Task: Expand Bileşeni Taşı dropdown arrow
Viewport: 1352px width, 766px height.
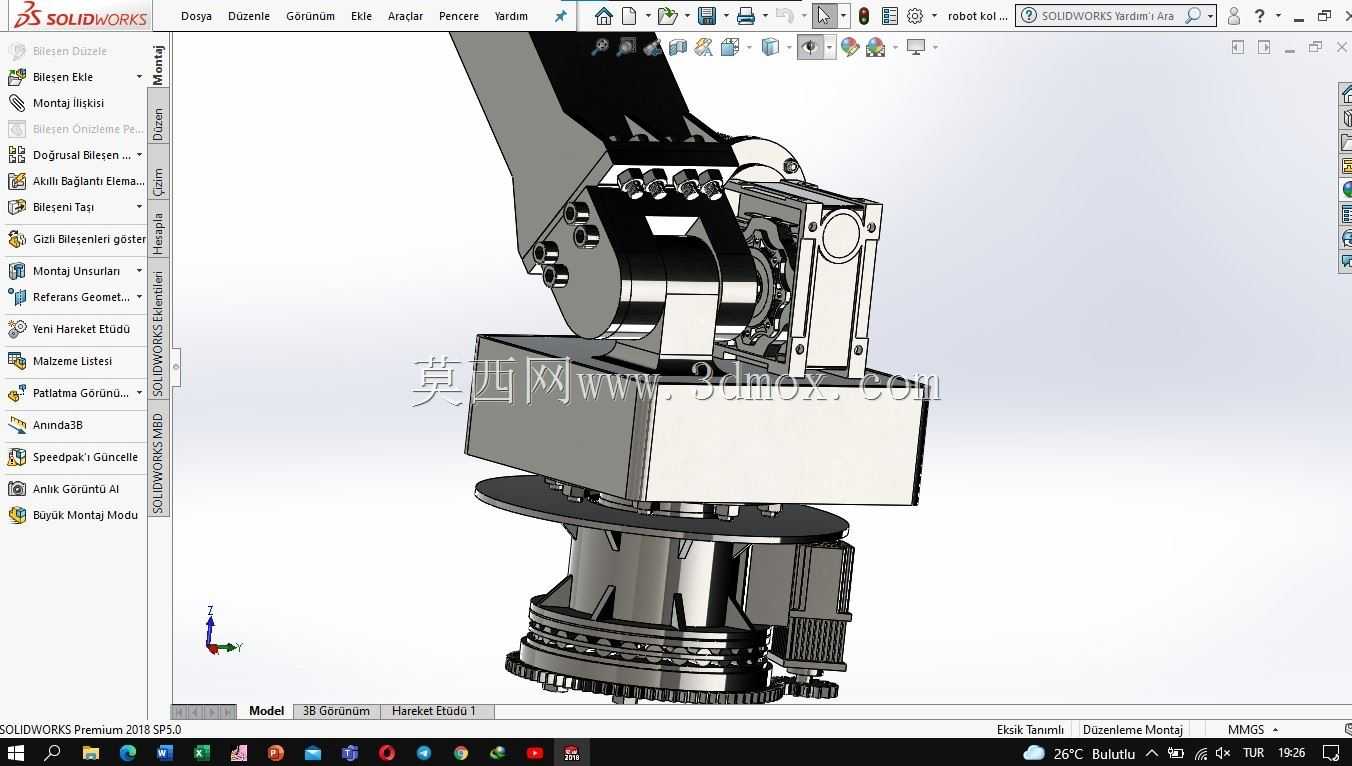Action: [x=139, y=207]
